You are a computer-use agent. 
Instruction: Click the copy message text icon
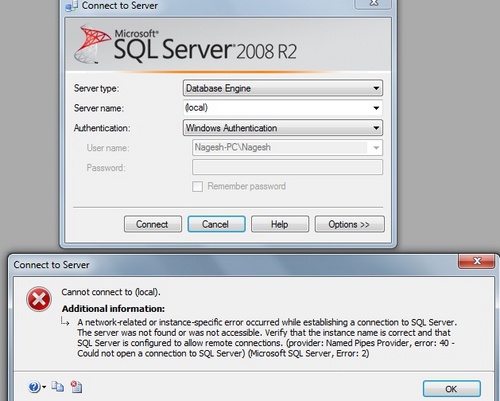coord(58,387)
